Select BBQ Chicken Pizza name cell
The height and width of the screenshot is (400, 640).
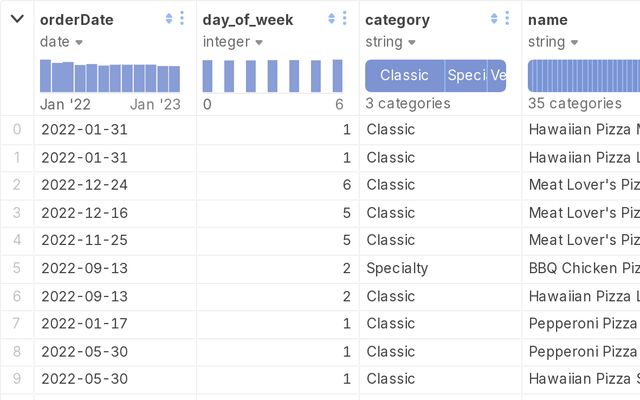(x=584, y=268)
